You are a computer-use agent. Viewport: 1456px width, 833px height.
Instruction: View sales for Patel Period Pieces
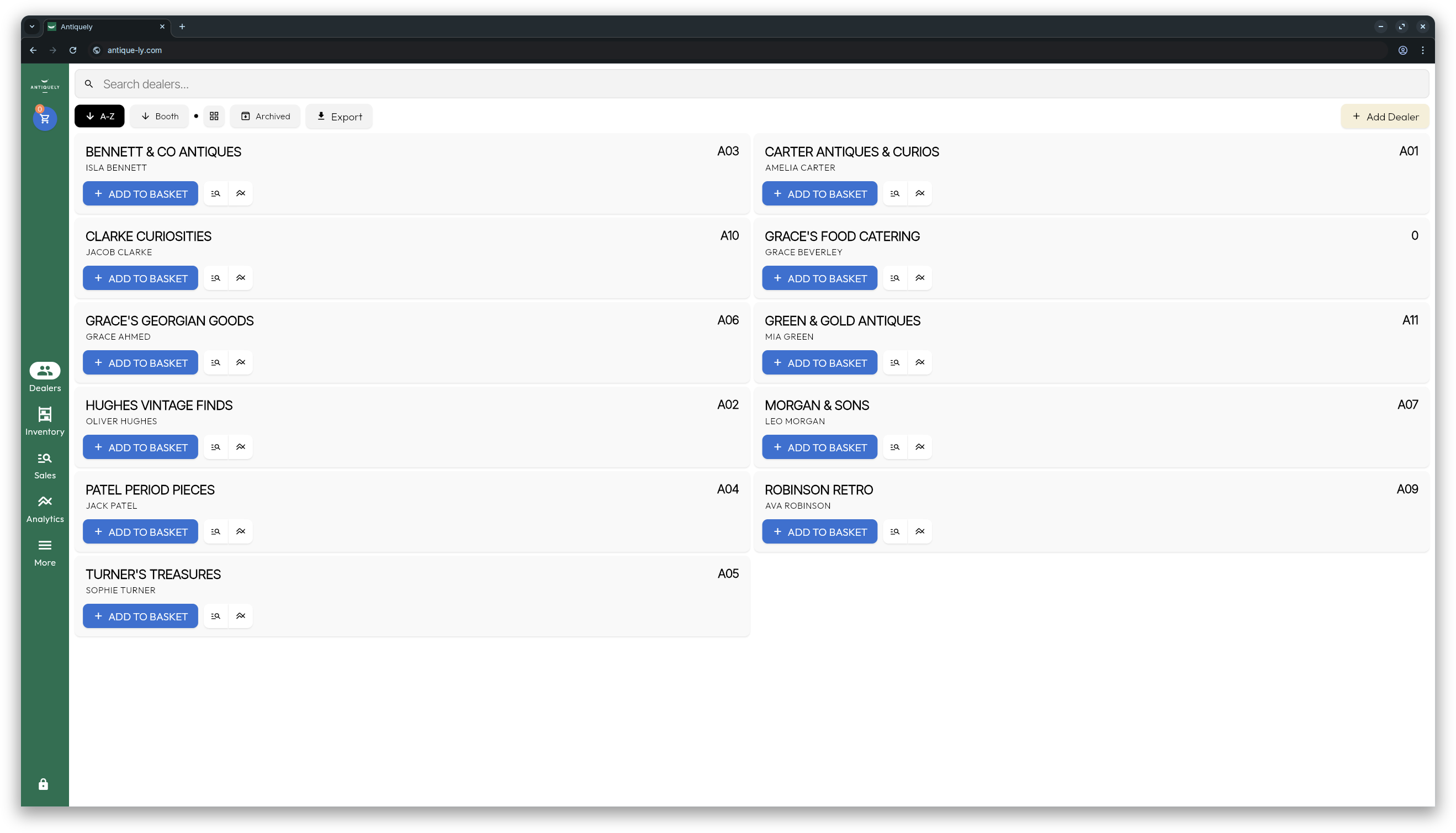pos(215,531)
